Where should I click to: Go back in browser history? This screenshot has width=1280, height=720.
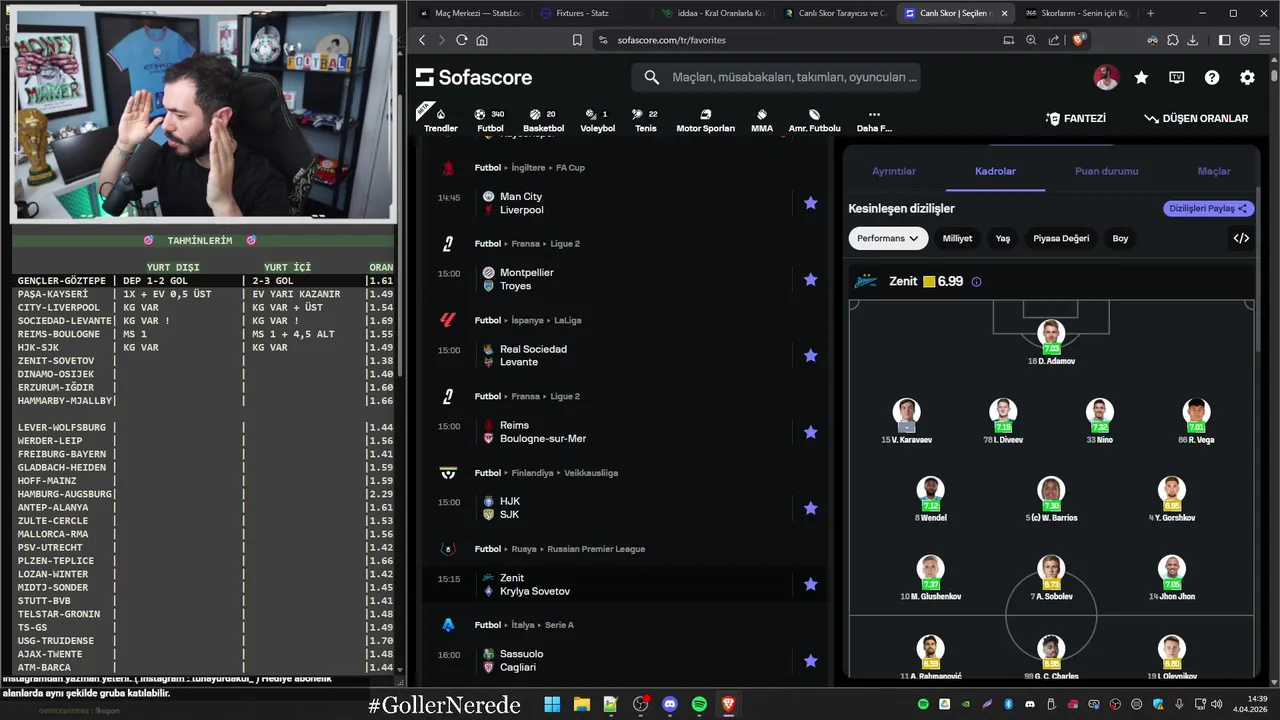click(x=422, y=40)
